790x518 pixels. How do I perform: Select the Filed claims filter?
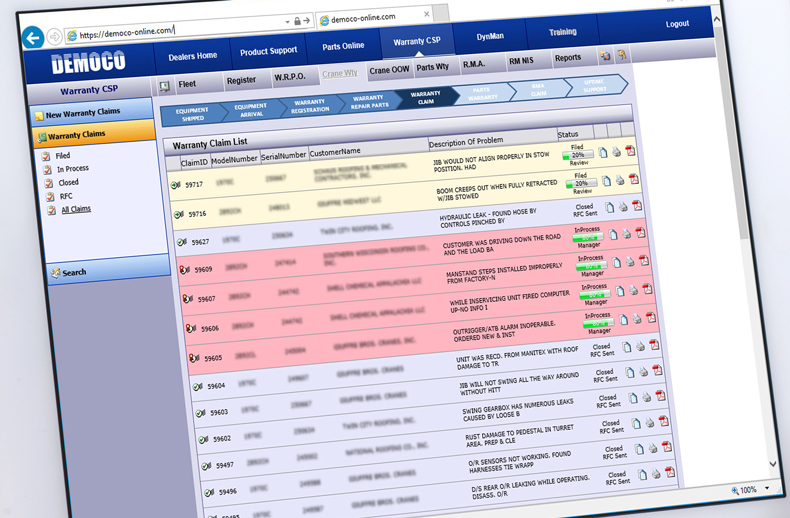point(62,156)
